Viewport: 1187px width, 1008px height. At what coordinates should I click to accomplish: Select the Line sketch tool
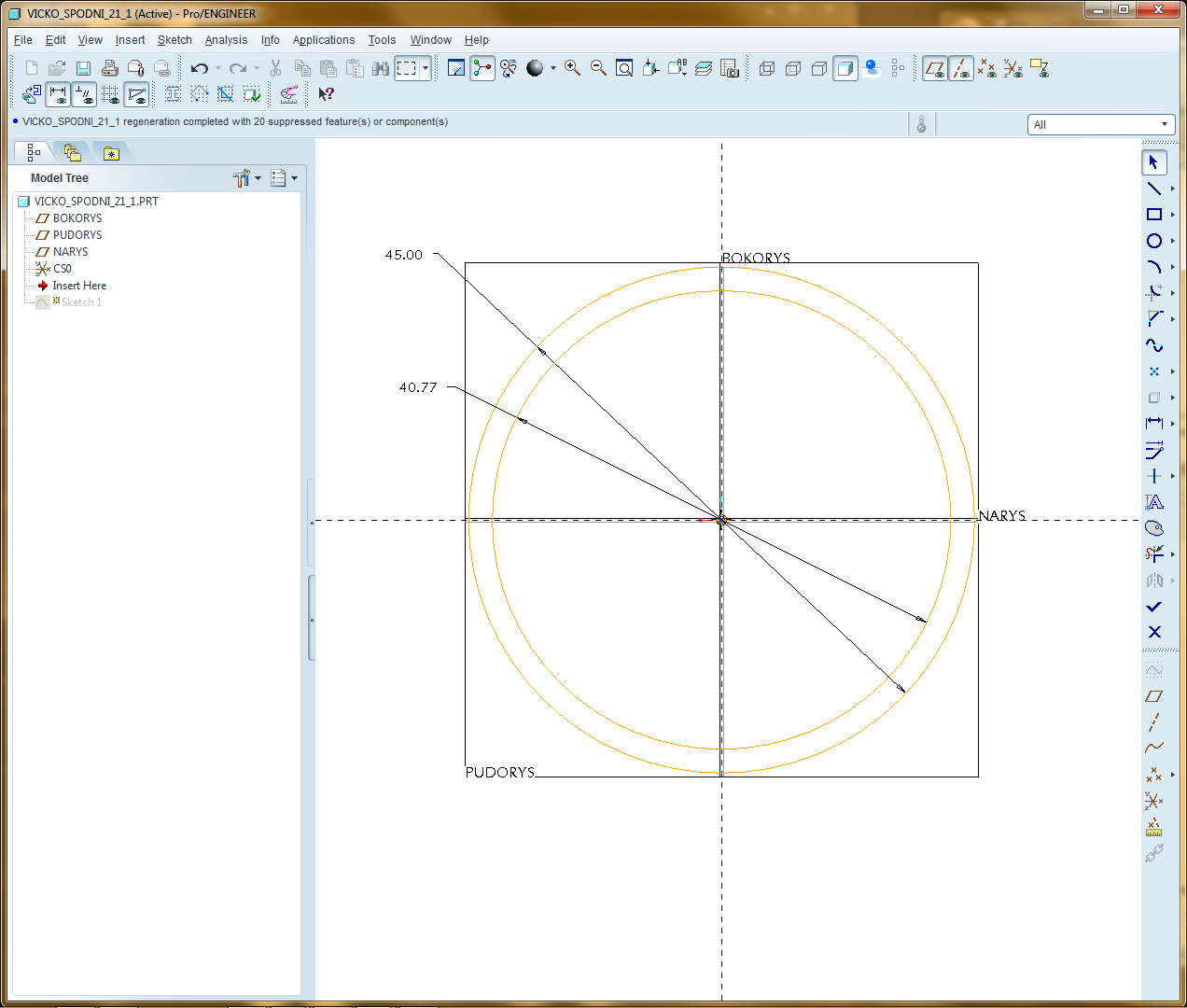click(1154, 189)
